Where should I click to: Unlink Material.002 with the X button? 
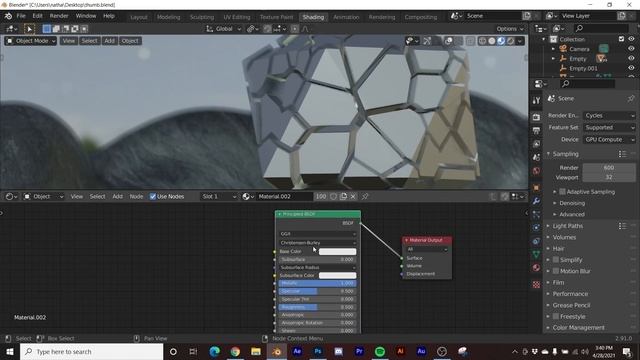[353, 197]
